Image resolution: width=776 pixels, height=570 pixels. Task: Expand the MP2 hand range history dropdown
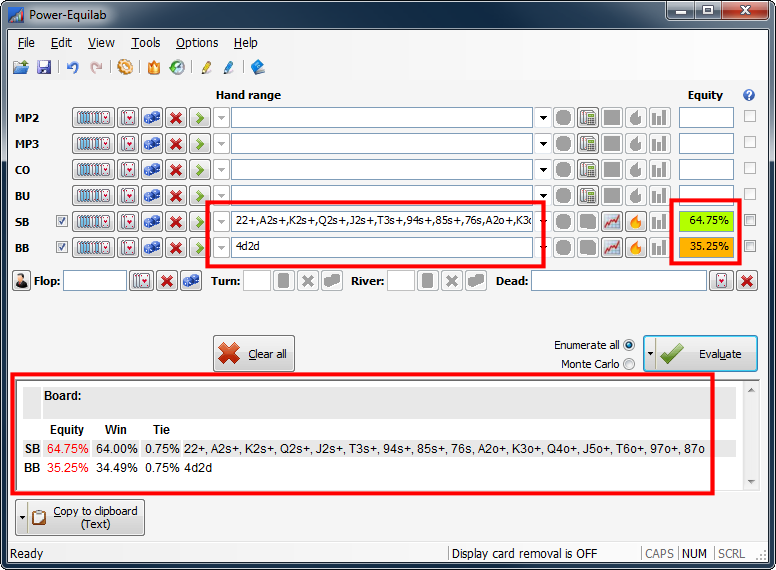(x=543, y=118)
